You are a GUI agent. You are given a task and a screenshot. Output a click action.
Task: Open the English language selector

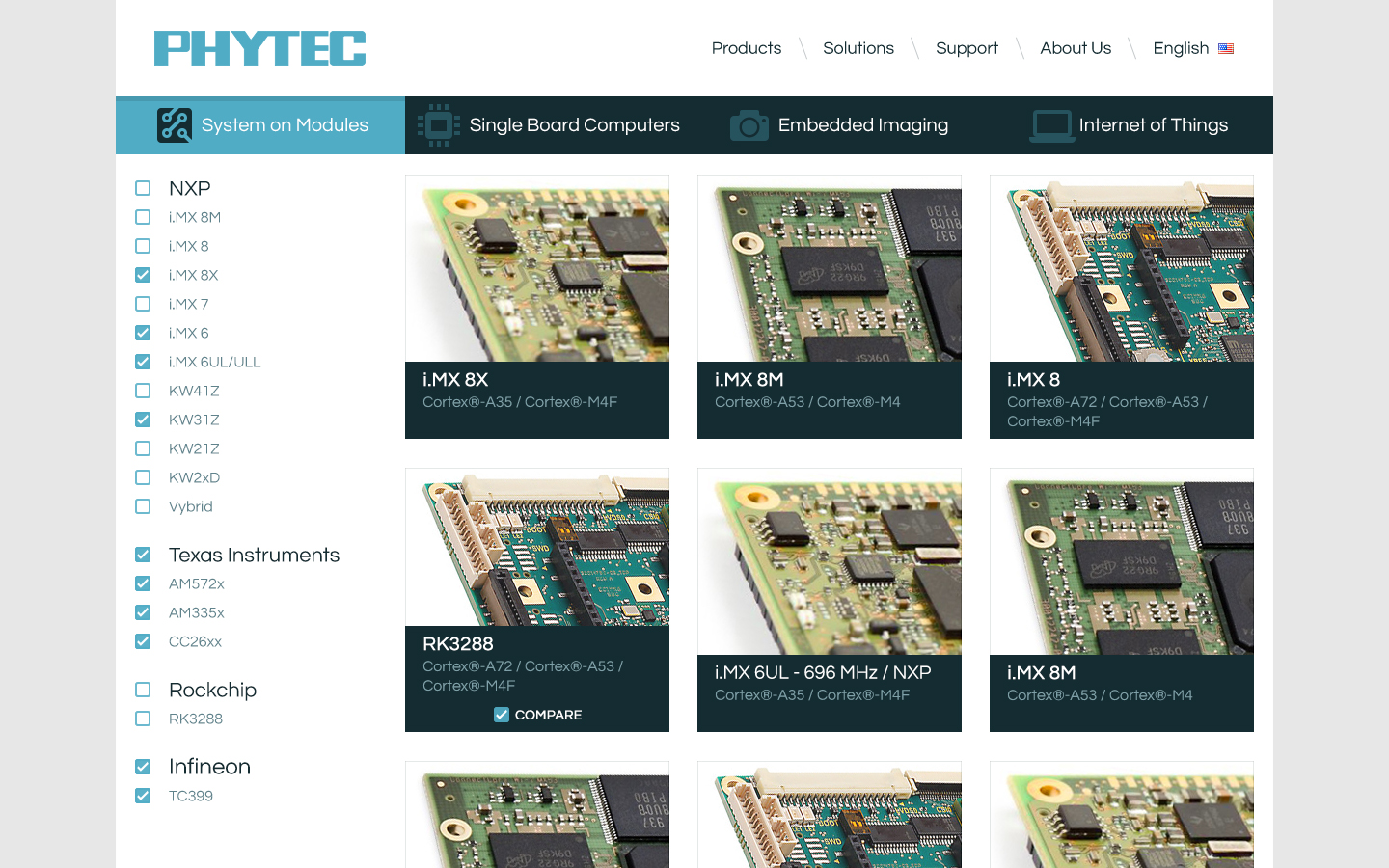1181,48
